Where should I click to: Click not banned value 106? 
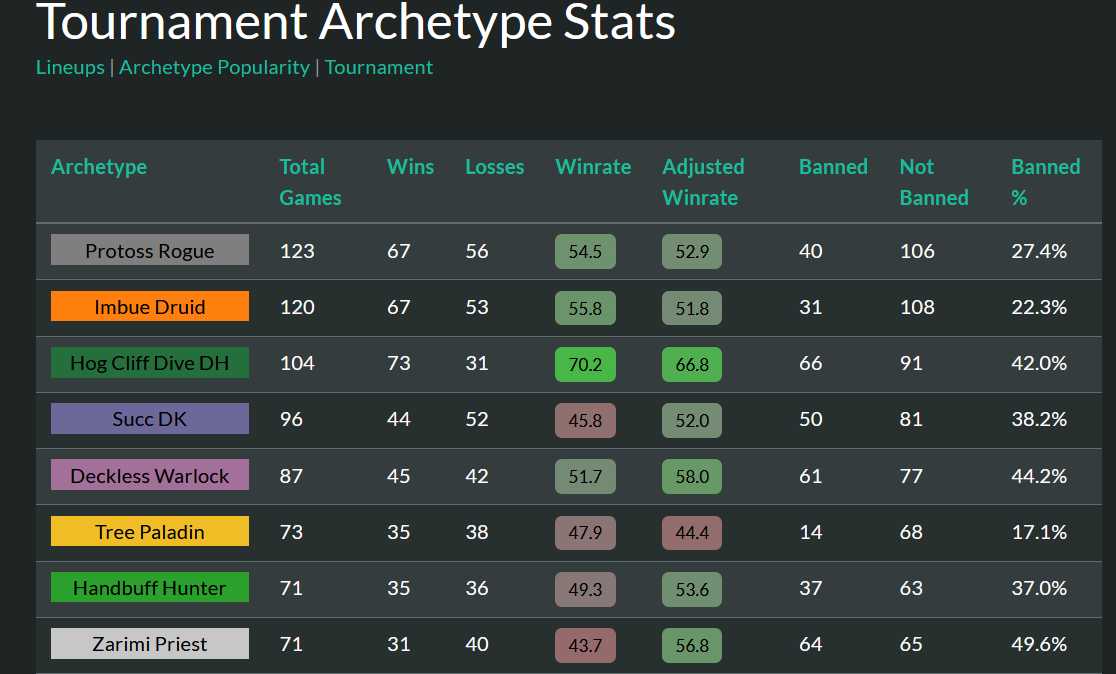click(917, 251)
